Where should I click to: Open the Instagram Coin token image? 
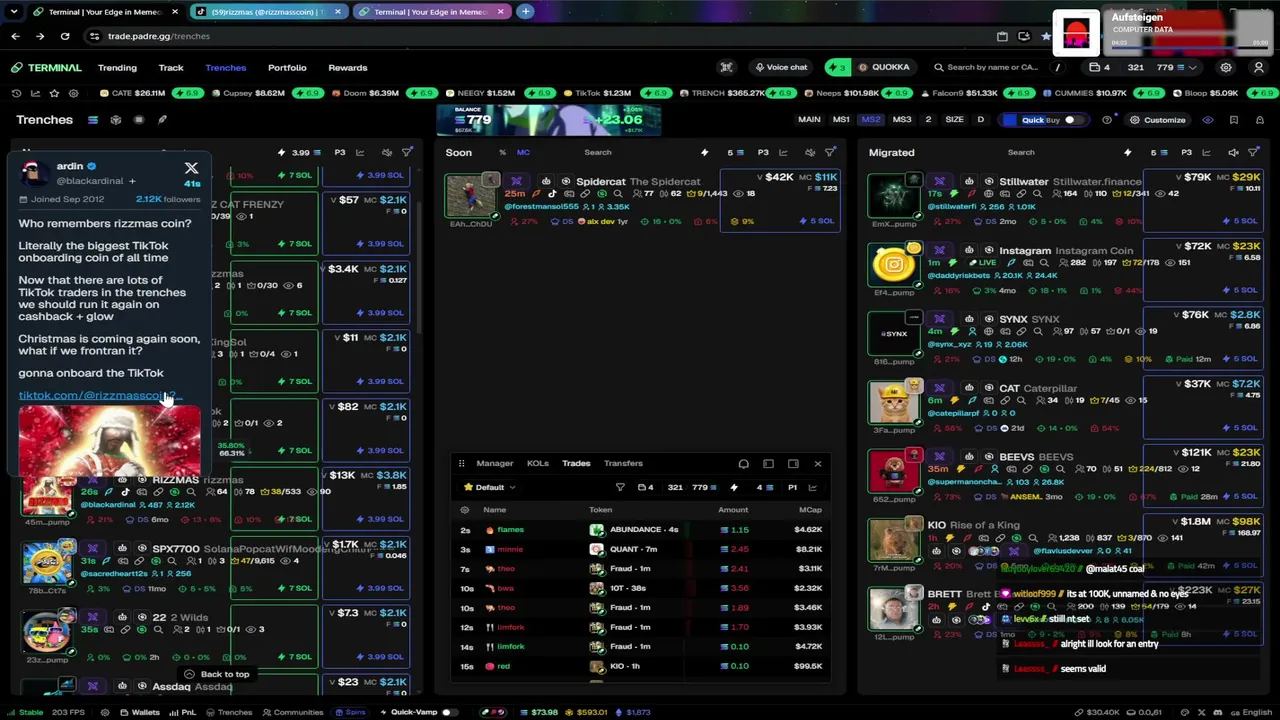point(893,265)
